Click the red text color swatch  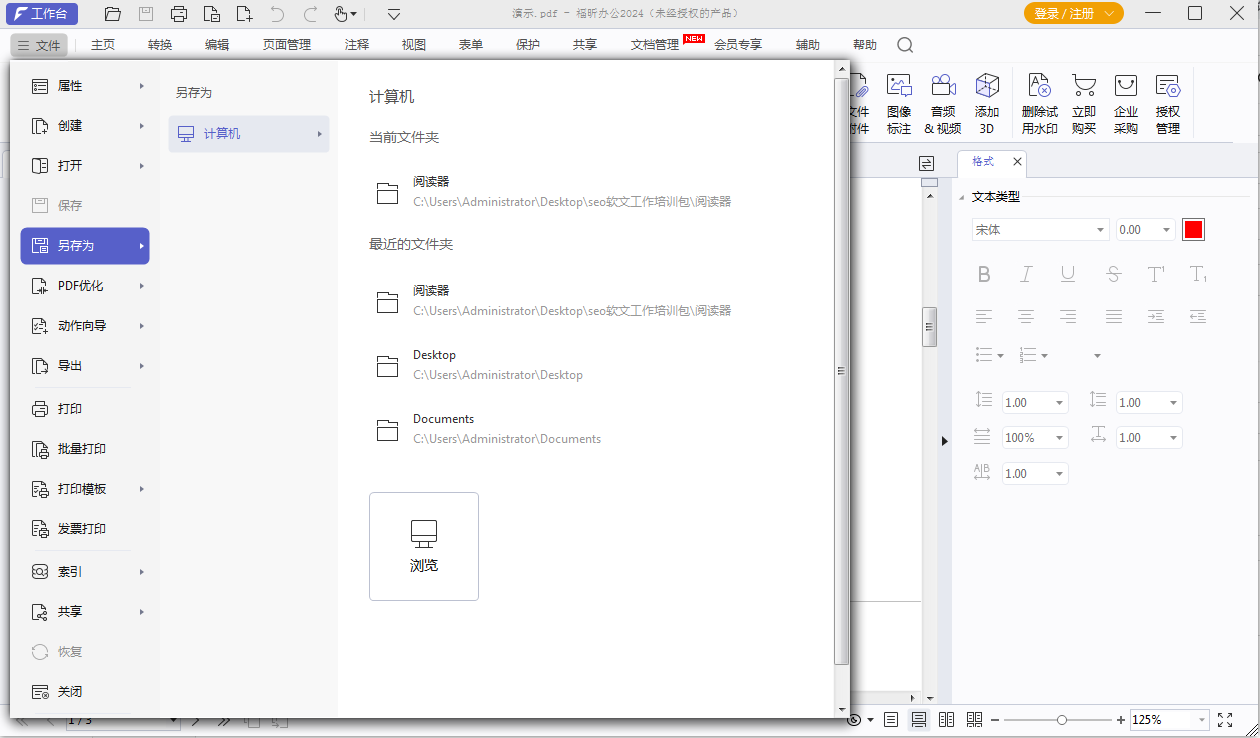[1193, 229]
